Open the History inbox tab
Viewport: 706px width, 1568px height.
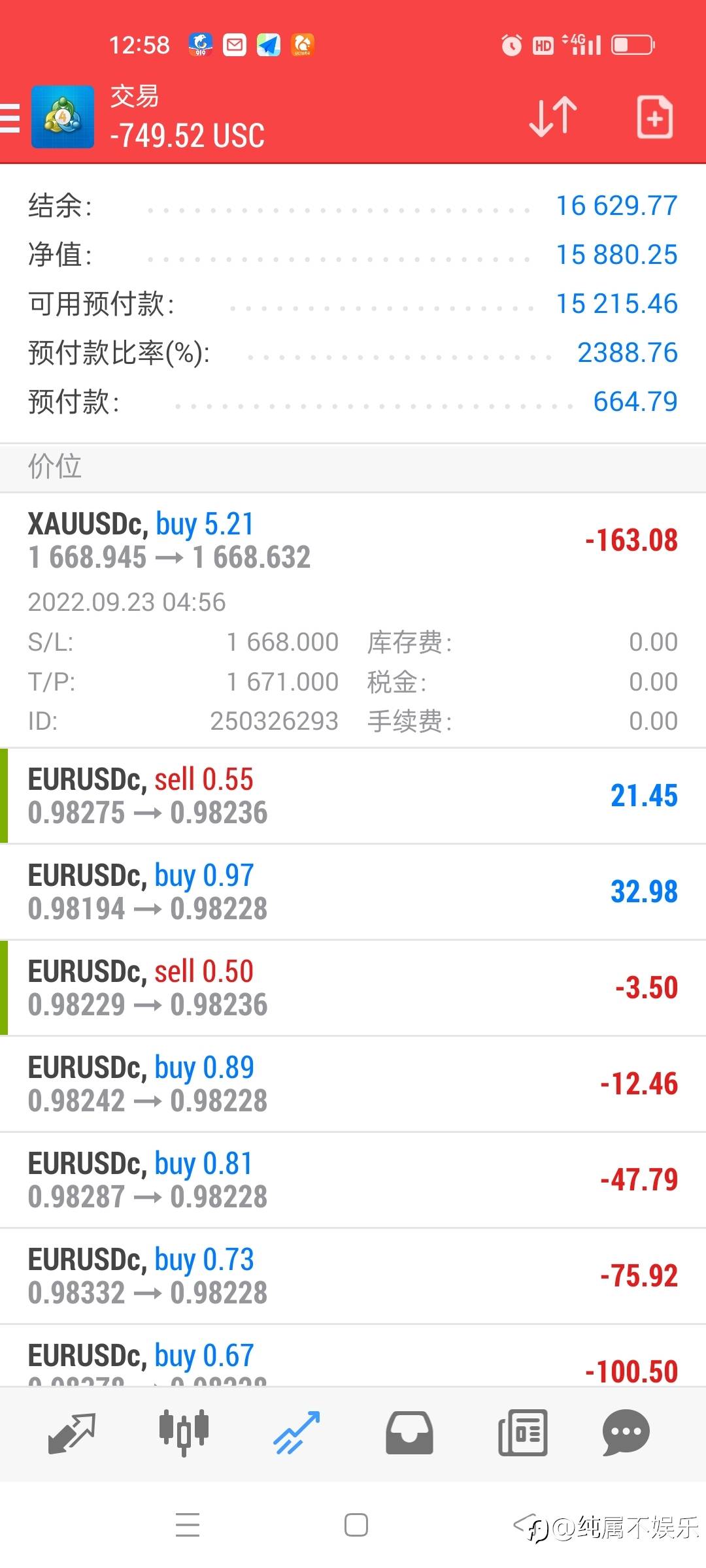(409, 1433)
